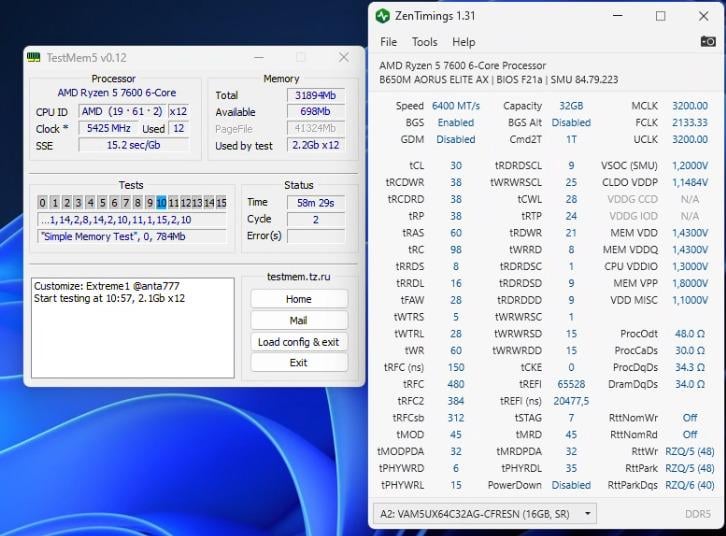Screen dimensions: 726x536
Task: Open the Help menu in ZenTimings
Action: point(463,42)
